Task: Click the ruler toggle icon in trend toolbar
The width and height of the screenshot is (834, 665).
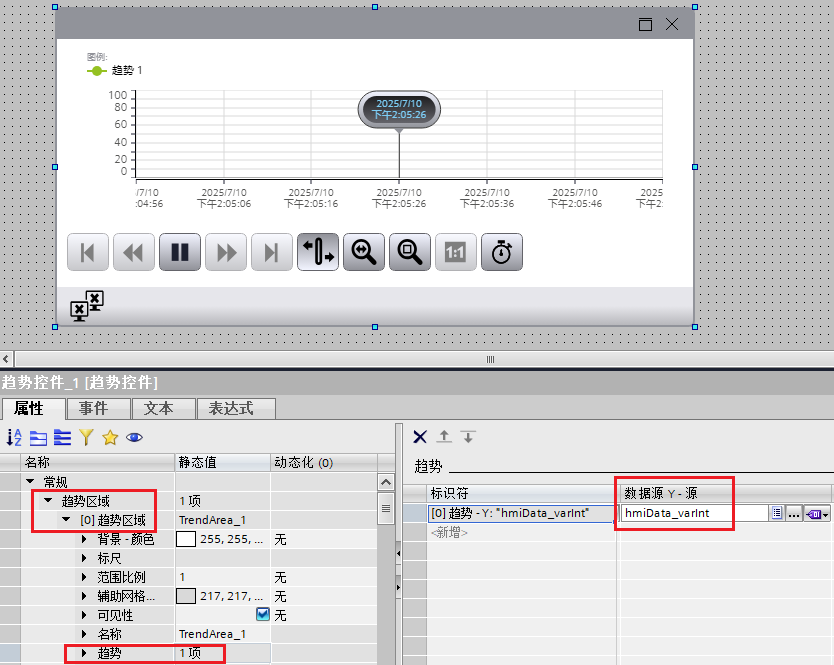Action: point(317,253)
